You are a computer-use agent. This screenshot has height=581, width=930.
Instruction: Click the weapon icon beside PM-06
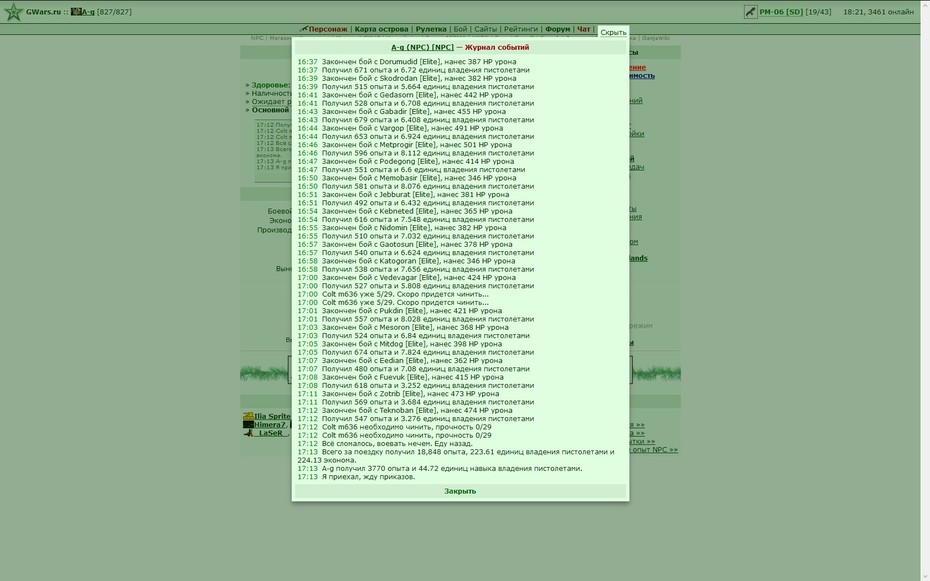click(x=750, y=12)
